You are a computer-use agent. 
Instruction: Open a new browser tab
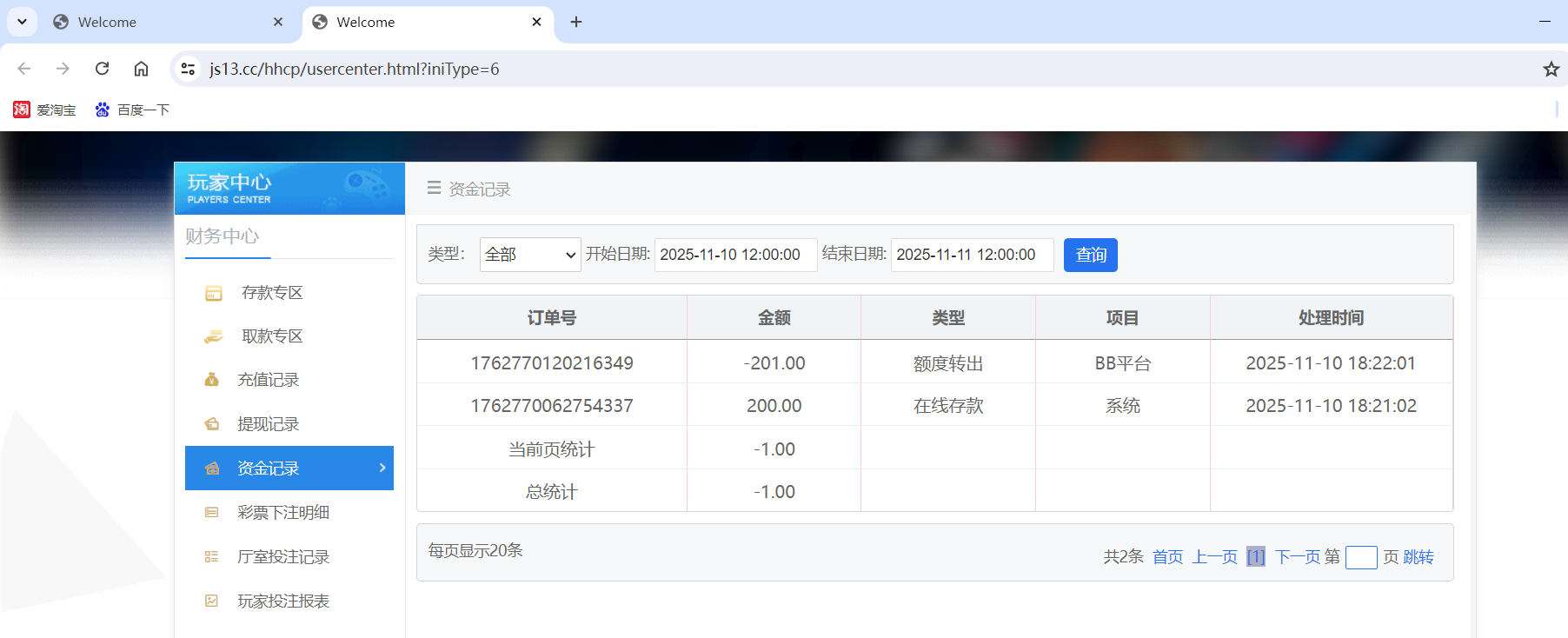(576, 22)
